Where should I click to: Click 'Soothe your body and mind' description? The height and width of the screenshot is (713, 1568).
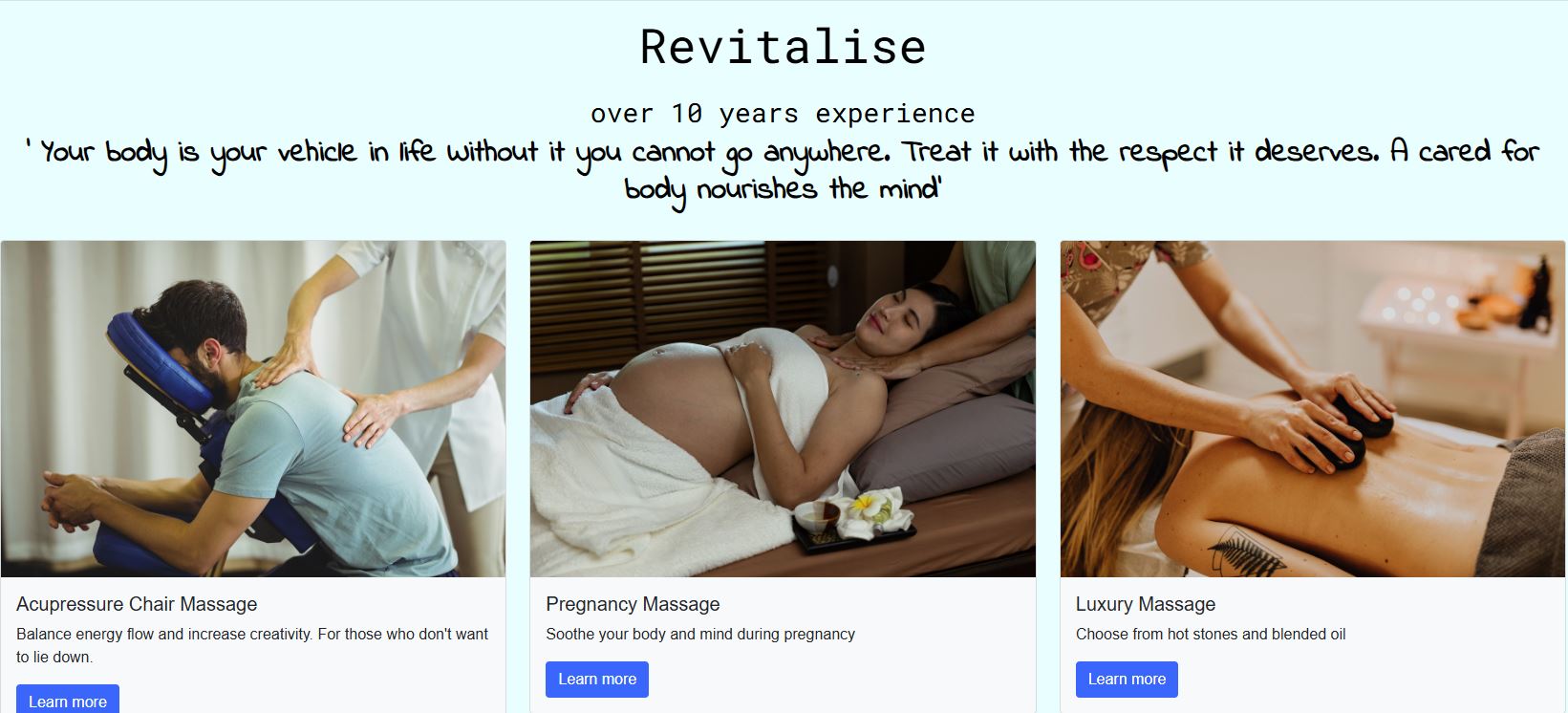(x=700, y=634)
